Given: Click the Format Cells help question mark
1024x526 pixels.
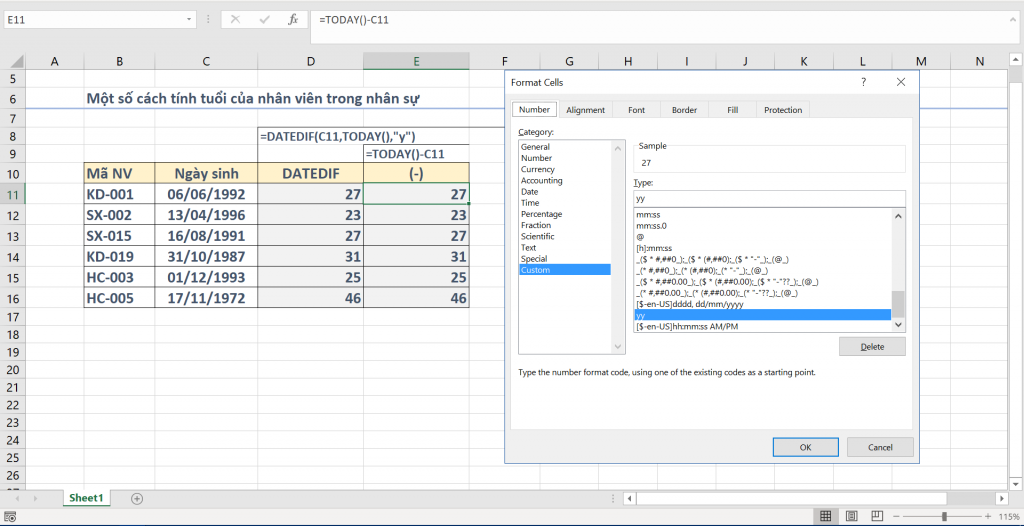Looking at the screenshot, I should (864, 82).
